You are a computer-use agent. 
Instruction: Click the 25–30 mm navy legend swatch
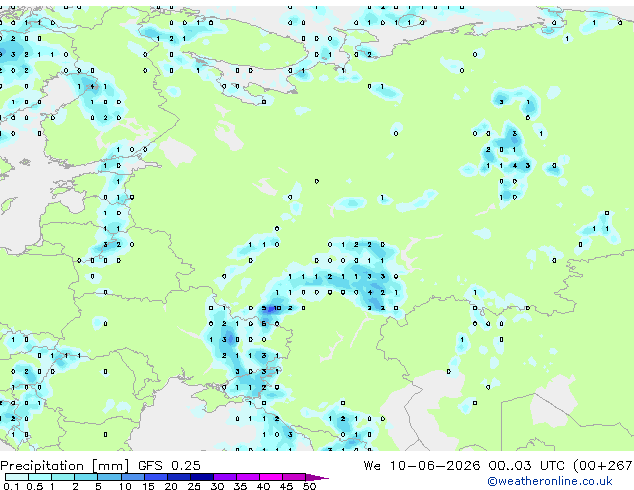(201, 477)
